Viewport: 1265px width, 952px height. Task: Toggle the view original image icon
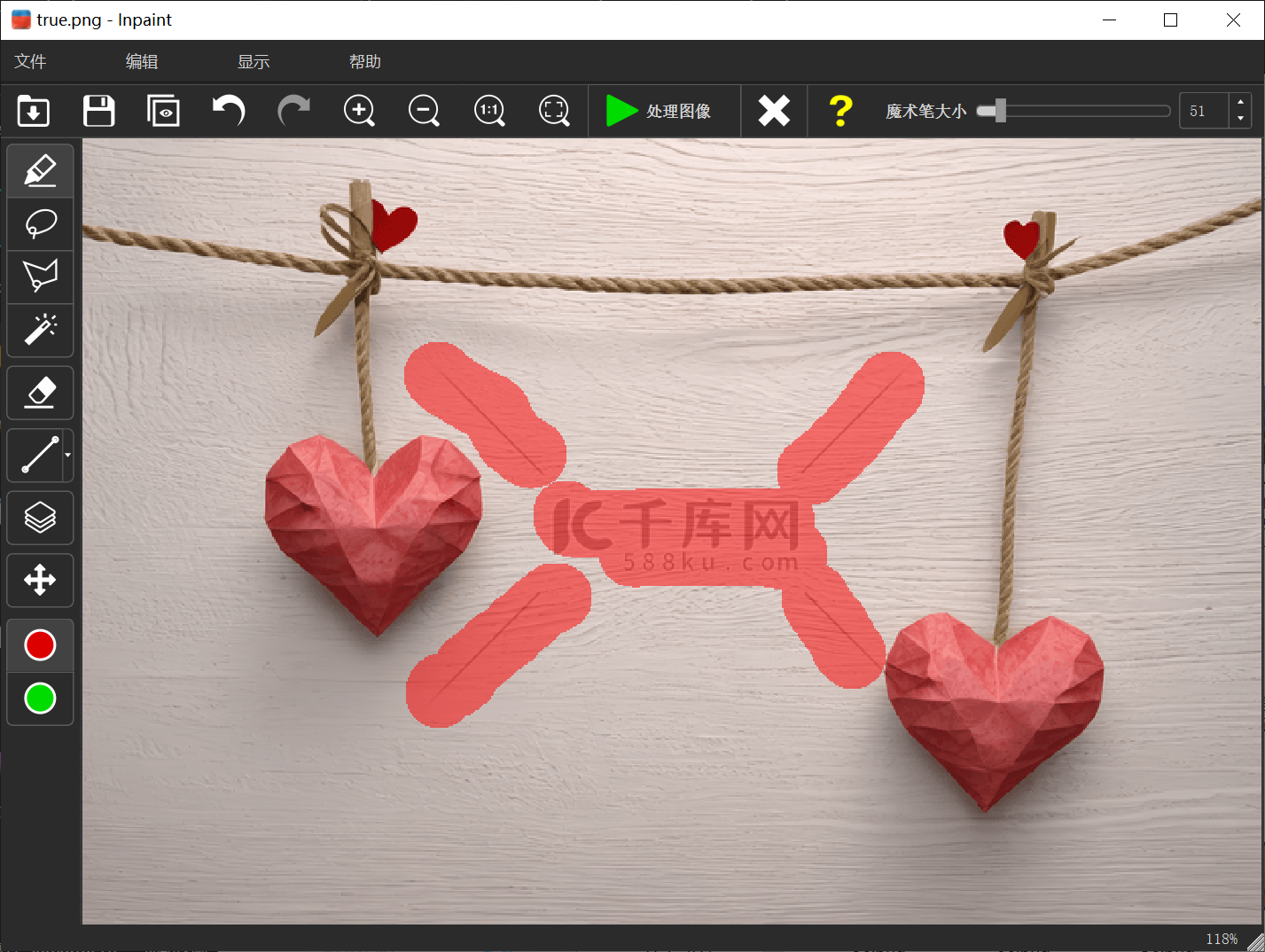pyautogui.click(x=163, y=111)
